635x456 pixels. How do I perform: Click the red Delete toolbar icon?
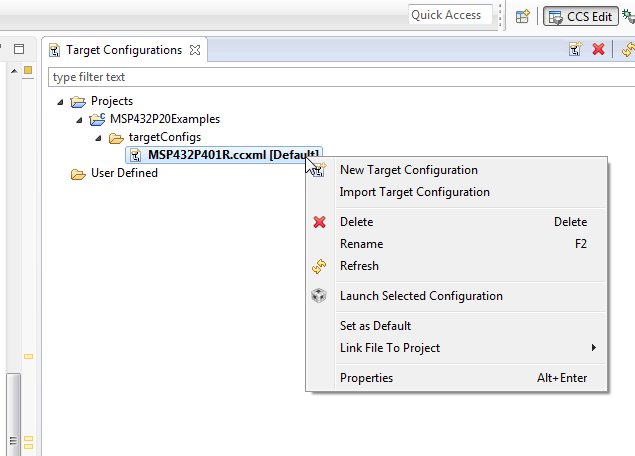[x=599, y=49]
